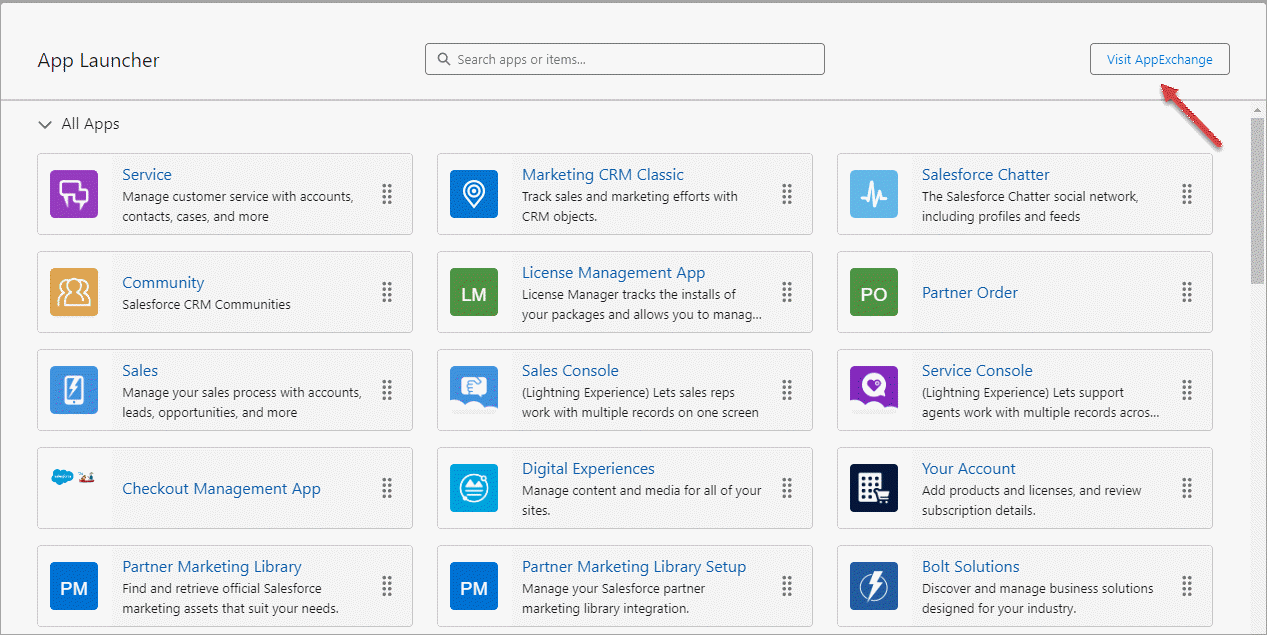Viewport: 1267px width, 635px height.
Task: Click the orange Community app icon
Action: pos(74,292)
